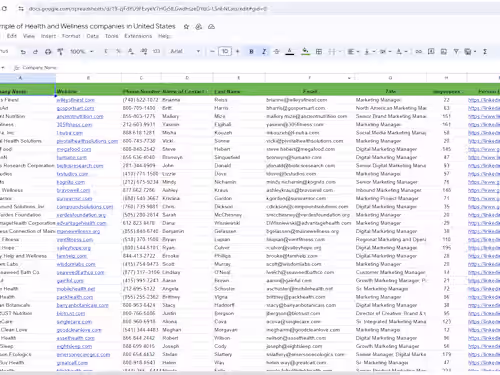Viewport: 500px width, 375px height.
Task: Open the valleyhope.org website link
Action: point(73,248)
